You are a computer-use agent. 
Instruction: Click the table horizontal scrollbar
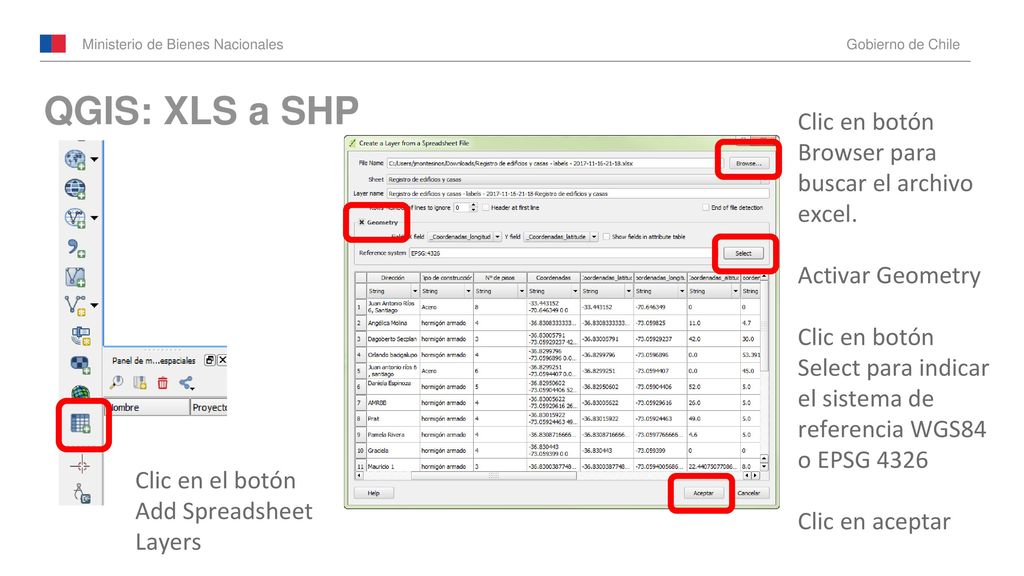[x=559, y=475]
